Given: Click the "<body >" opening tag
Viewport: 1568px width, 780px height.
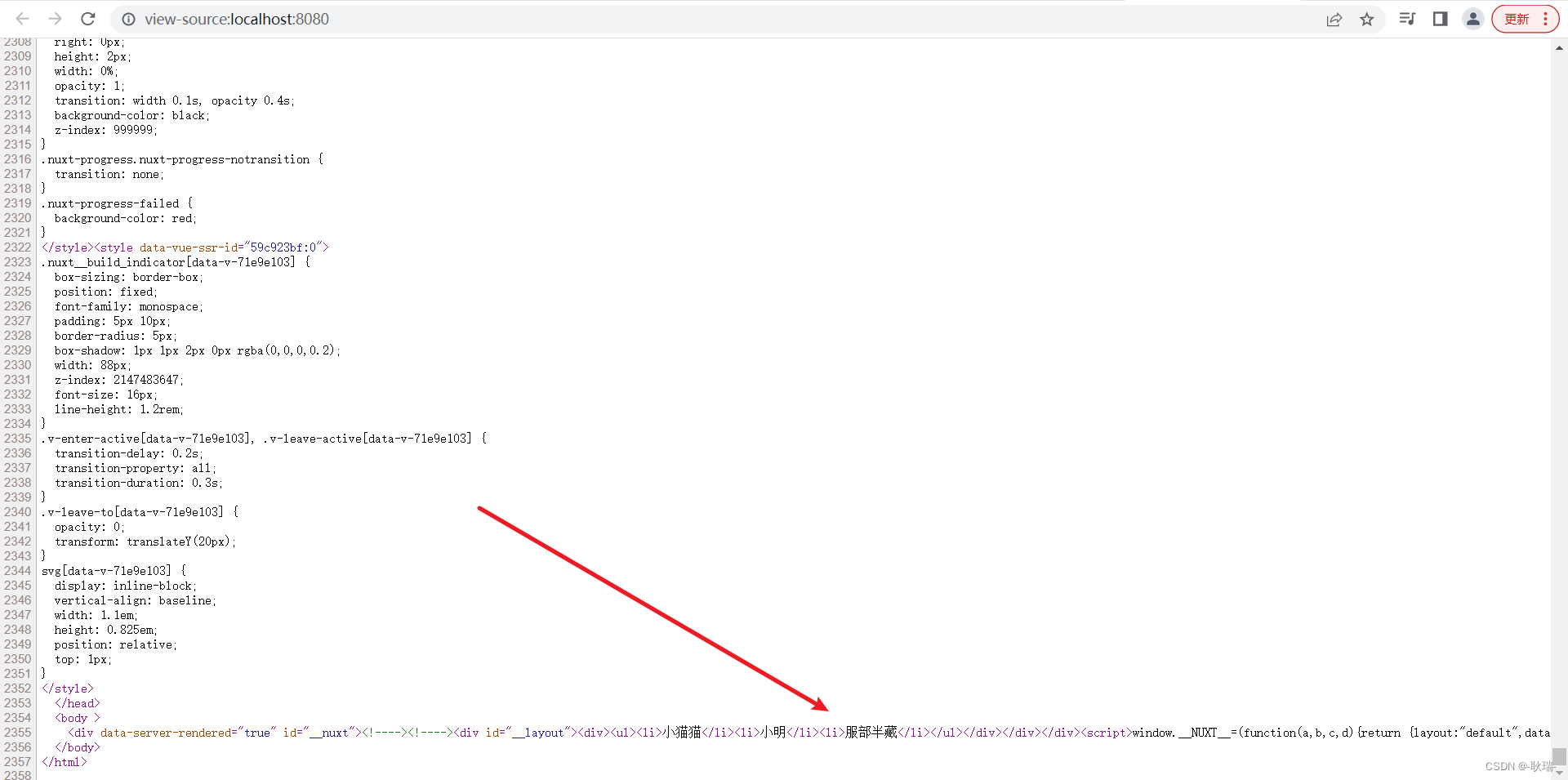Looking at the screenshot, I should click(x=78, y=718).
